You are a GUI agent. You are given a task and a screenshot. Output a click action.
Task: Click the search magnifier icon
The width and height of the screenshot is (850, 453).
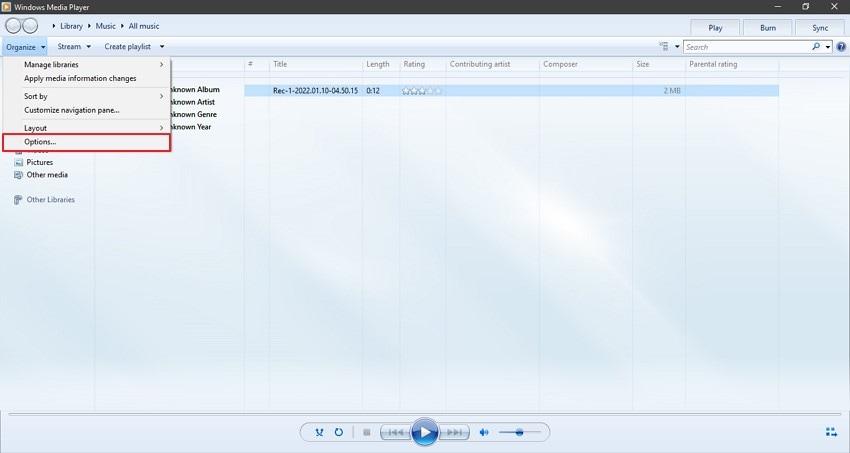[816, 47]
